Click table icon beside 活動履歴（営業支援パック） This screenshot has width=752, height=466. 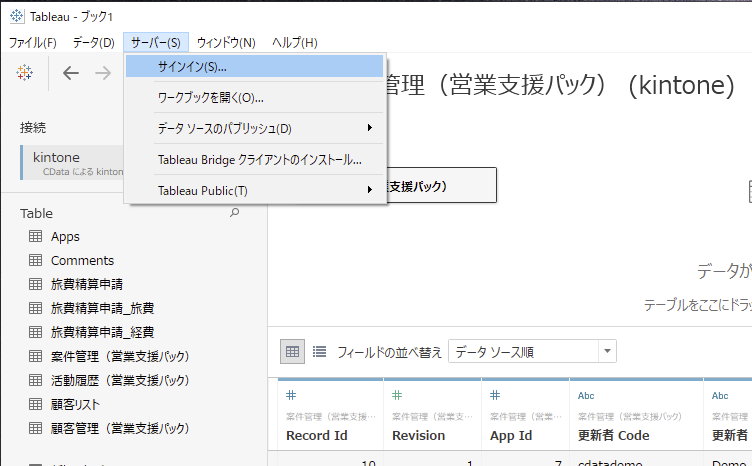click(35, 380)
